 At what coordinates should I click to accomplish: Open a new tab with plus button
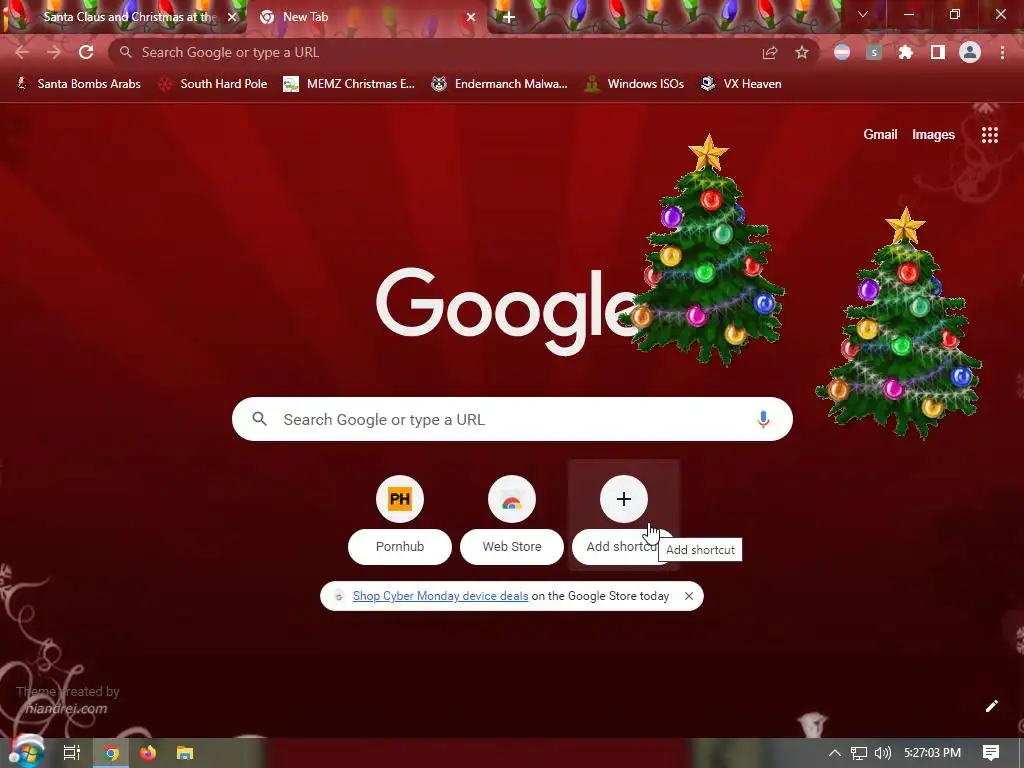pos(509,18)
